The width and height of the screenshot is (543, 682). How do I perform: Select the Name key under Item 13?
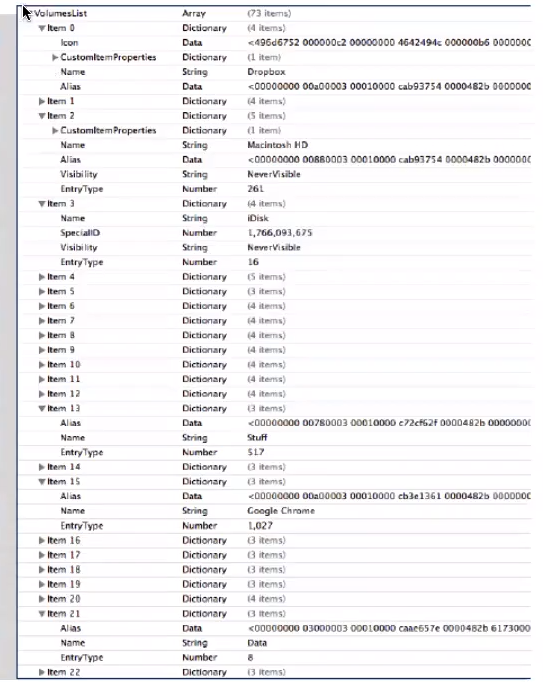pyautogui.click(x=73, y=438)
